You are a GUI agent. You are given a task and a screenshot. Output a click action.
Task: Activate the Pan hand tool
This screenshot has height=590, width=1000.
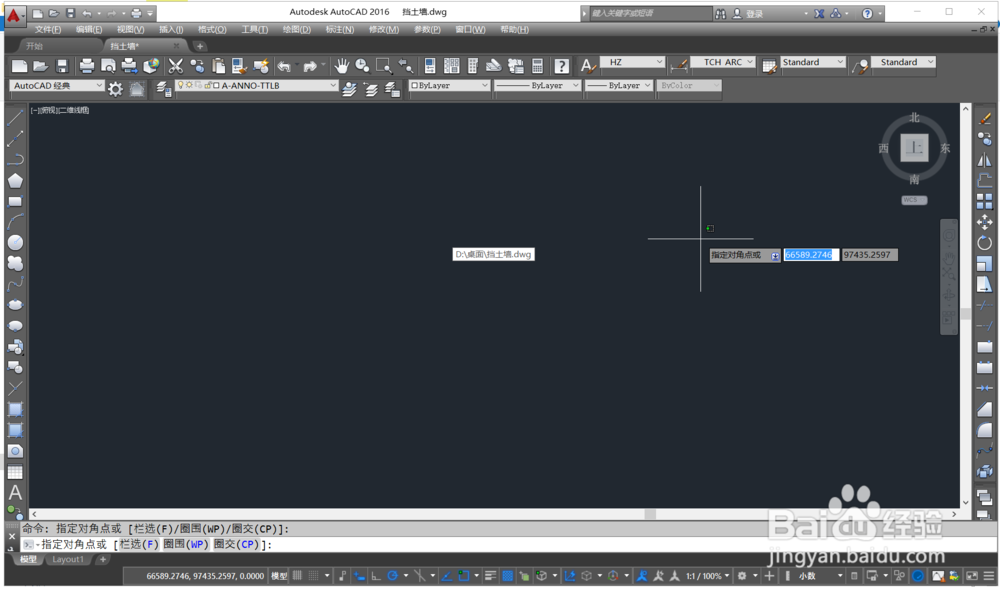click(342, 66)
